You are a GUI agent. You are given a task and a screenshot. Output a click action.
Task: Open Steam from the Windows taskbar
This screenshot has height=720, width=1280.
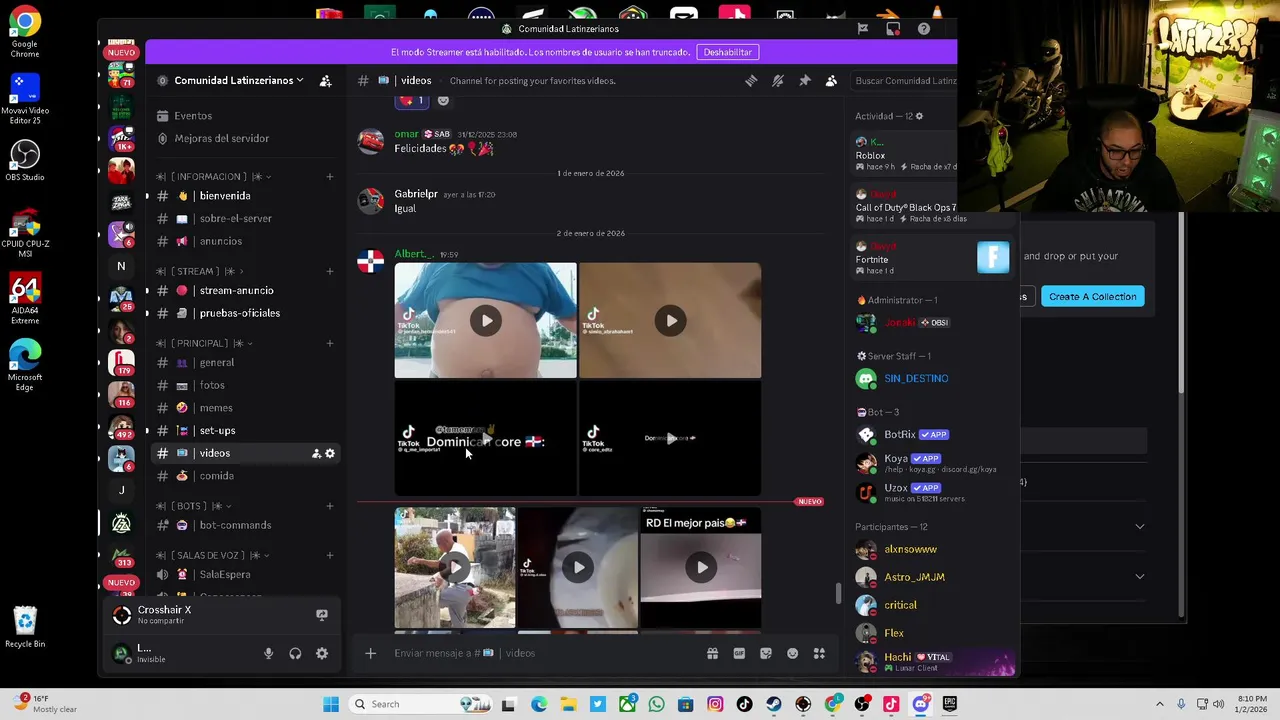tap(774, 704)
